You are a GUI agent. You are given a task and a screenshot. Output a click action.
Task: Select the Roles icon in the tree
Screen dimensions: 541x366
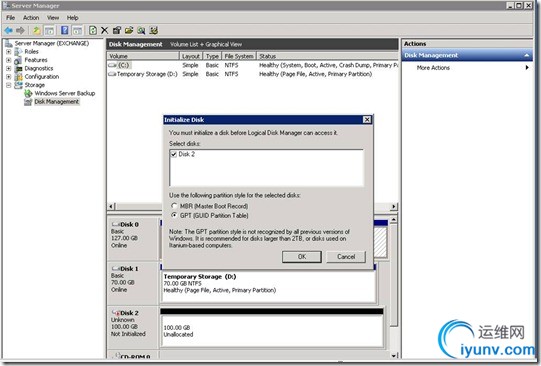[x=18, y=52]
